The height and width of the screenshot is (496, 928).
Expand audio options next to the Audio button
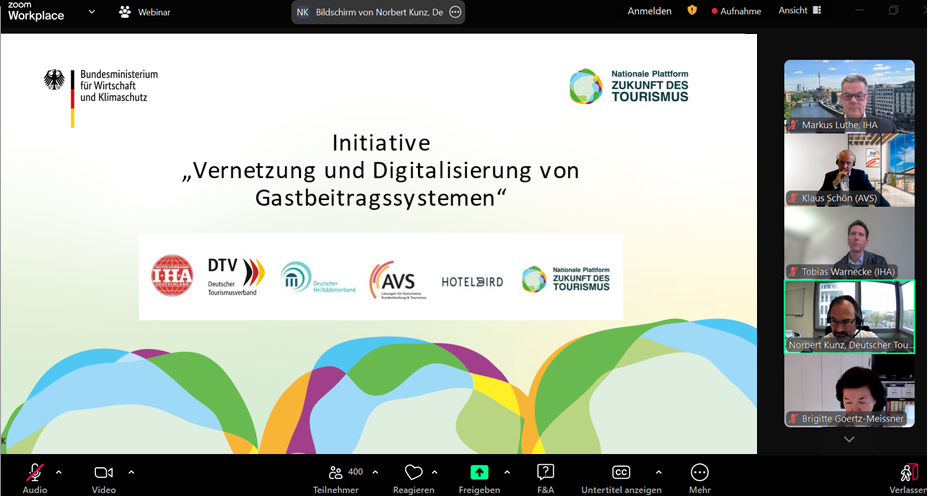[x=58, y=472]
